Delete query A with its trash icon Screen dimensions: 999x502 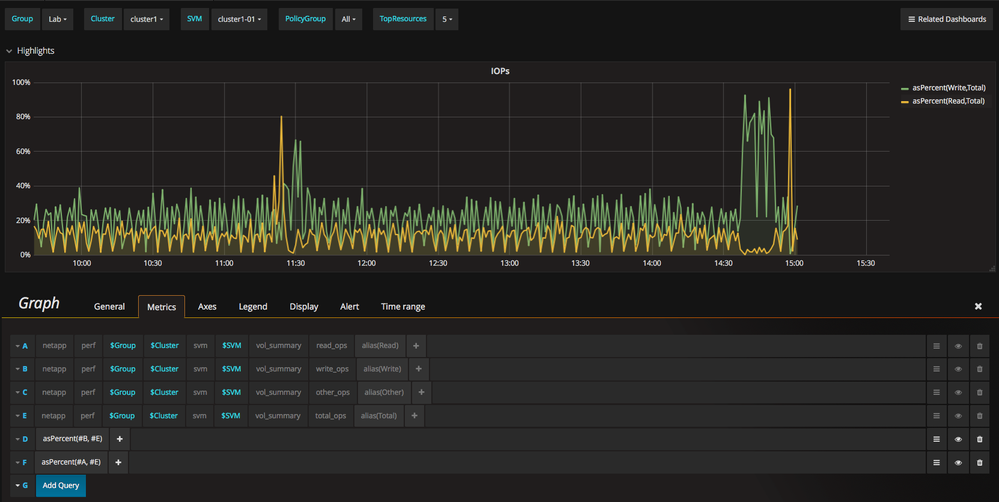click(x=979, y=346)
